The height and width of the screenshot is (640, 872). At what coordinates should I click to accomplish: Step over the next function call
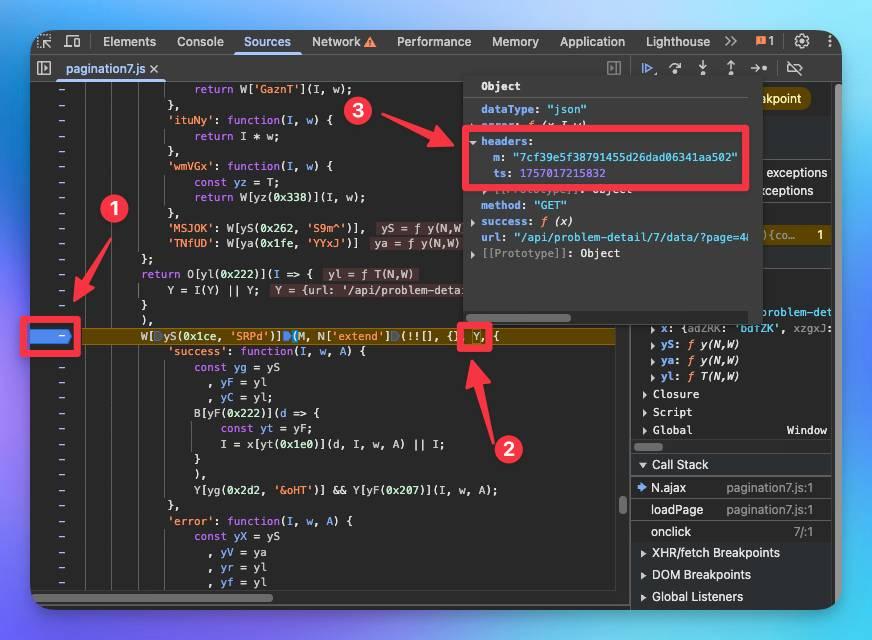pos(675,68)
